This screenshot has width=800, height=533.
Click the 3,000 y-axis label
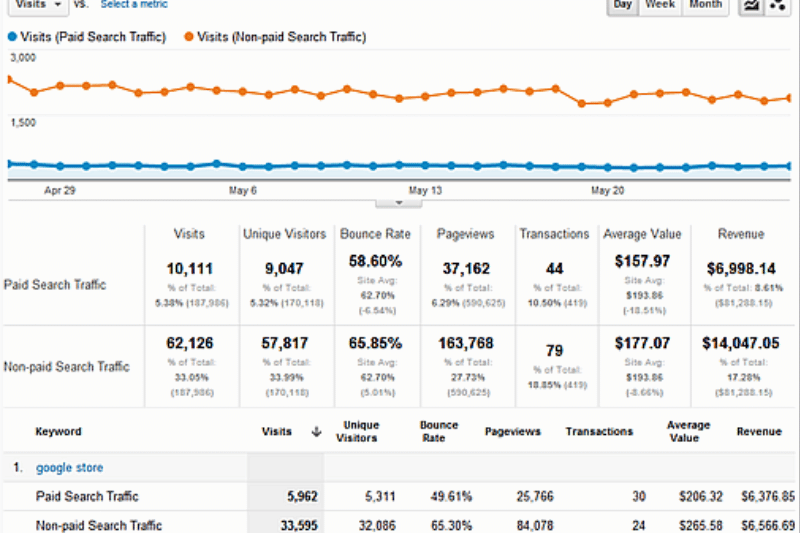(23, 58)
